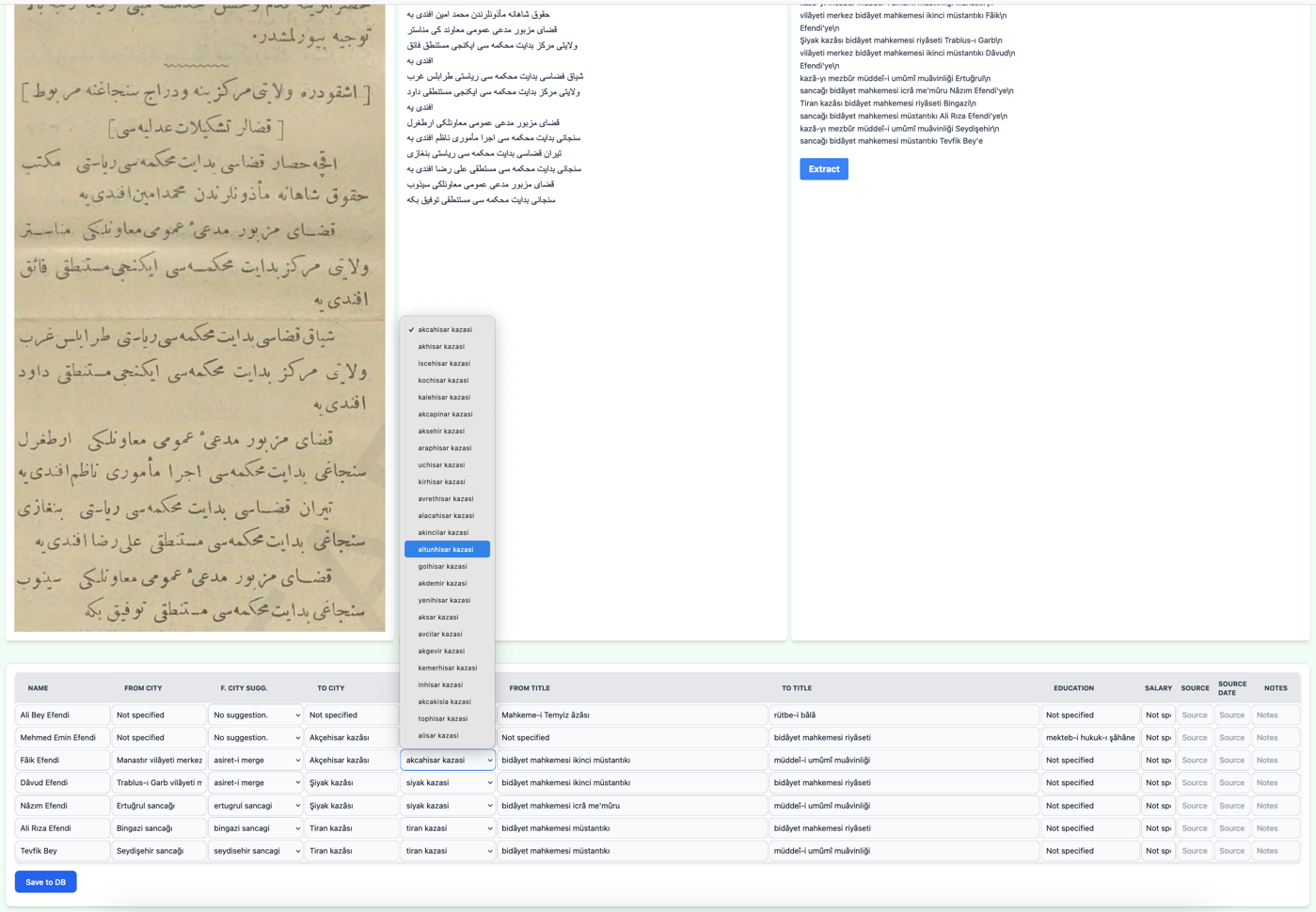Click the Notes field in Tevfik Bey's row
1316x912 pixels.
coord(1276,850)
